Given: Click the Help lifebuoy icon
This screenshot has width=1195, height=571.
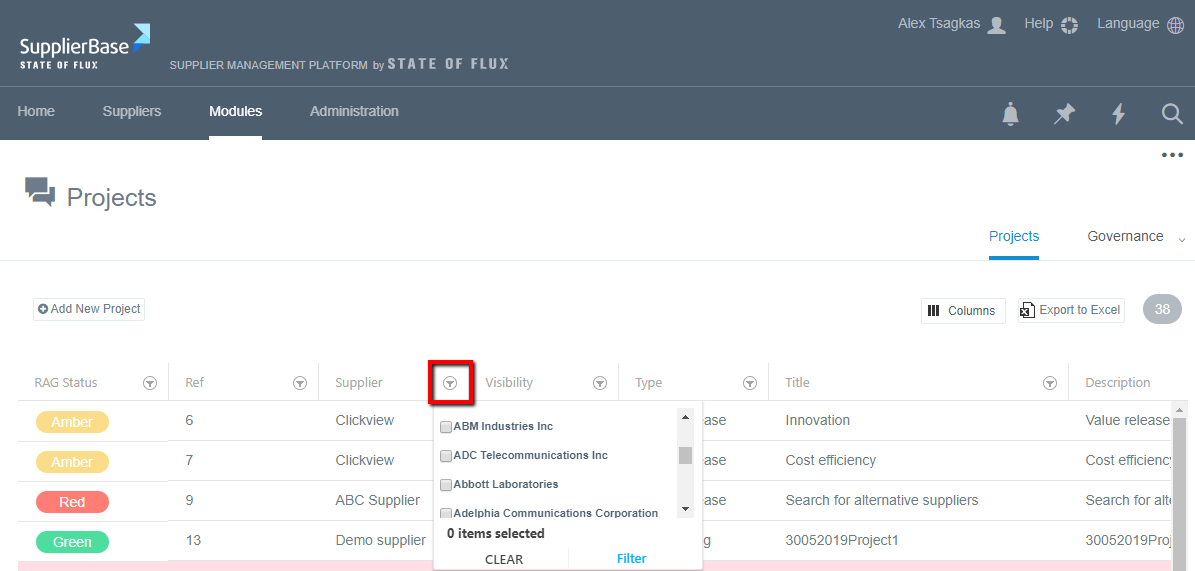Looking at the screenshot, I should (1069, 25).
